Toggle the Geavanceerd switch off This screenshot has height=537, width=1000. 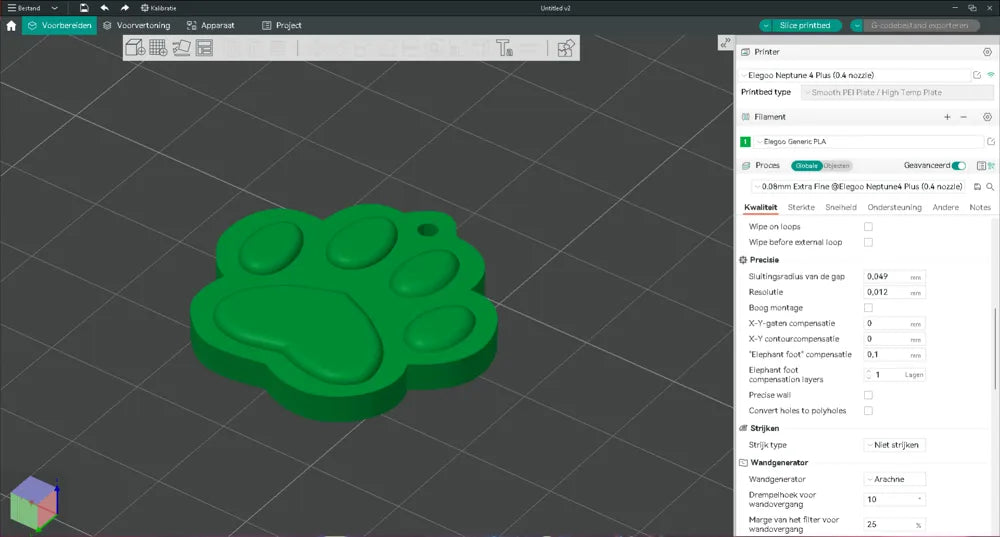[959, 166]
